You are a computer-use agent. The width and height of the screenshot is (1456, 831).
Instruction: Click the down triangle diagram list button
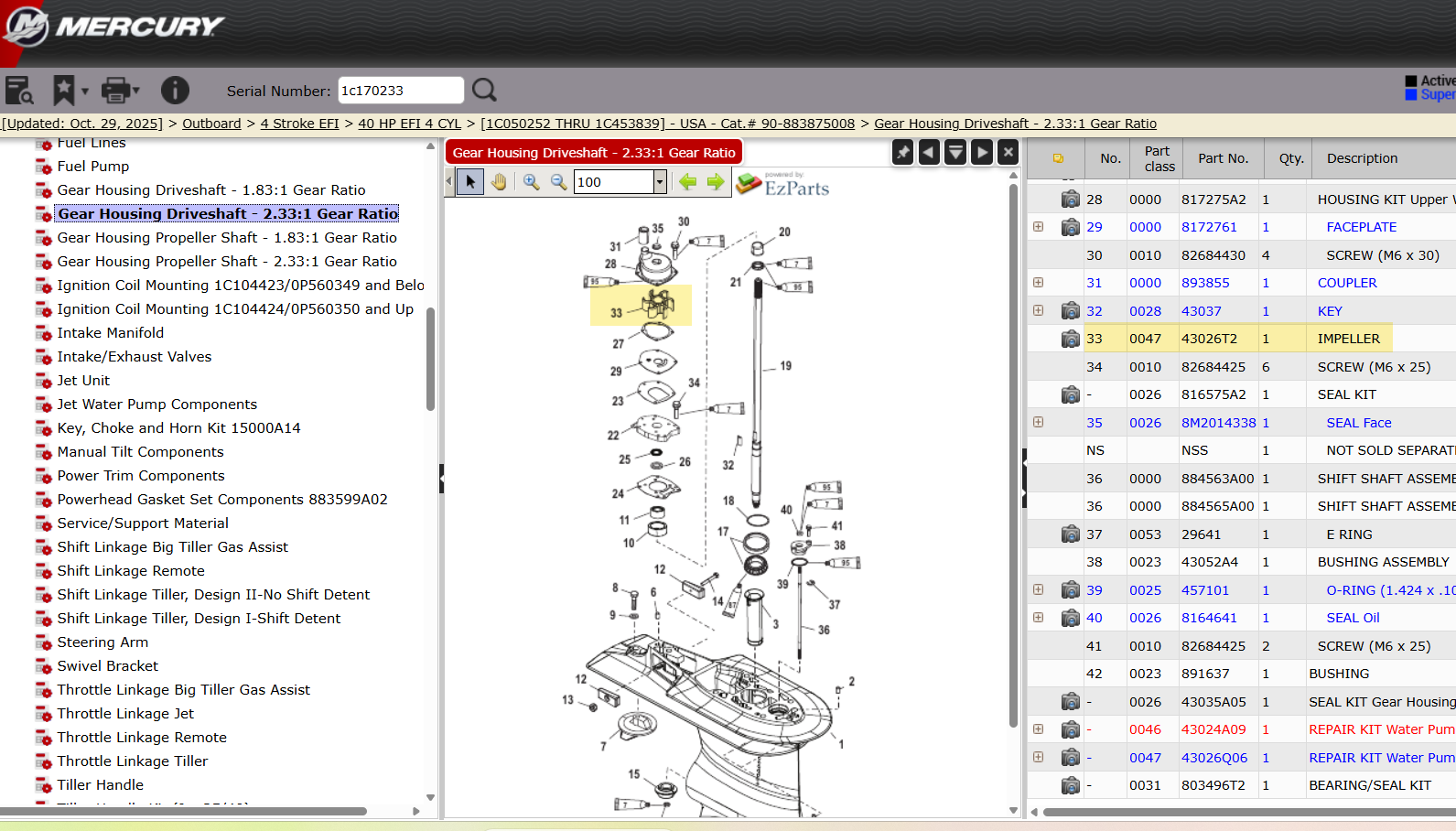point(955,152)
